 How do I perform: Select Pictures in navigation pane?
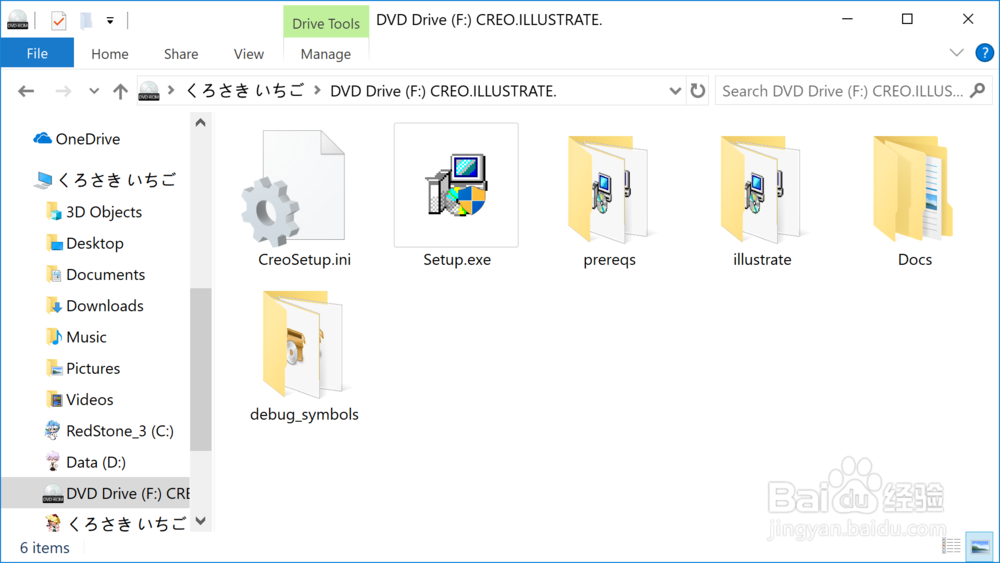click(x=82, y=368)
